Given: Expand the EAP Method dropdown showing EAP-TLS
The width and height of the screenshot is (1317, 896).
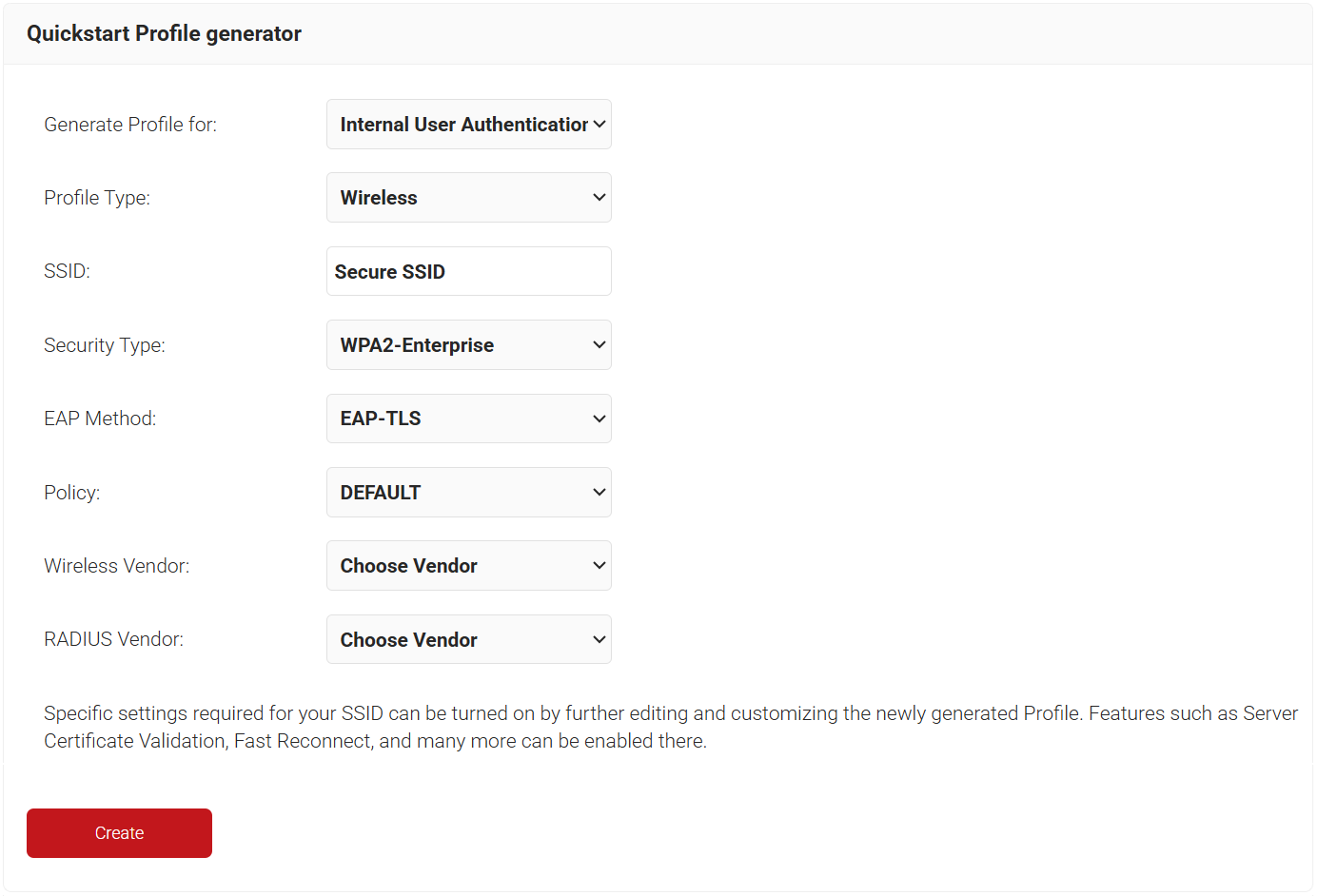Looking at the screenshot, I should pos(468,419).
